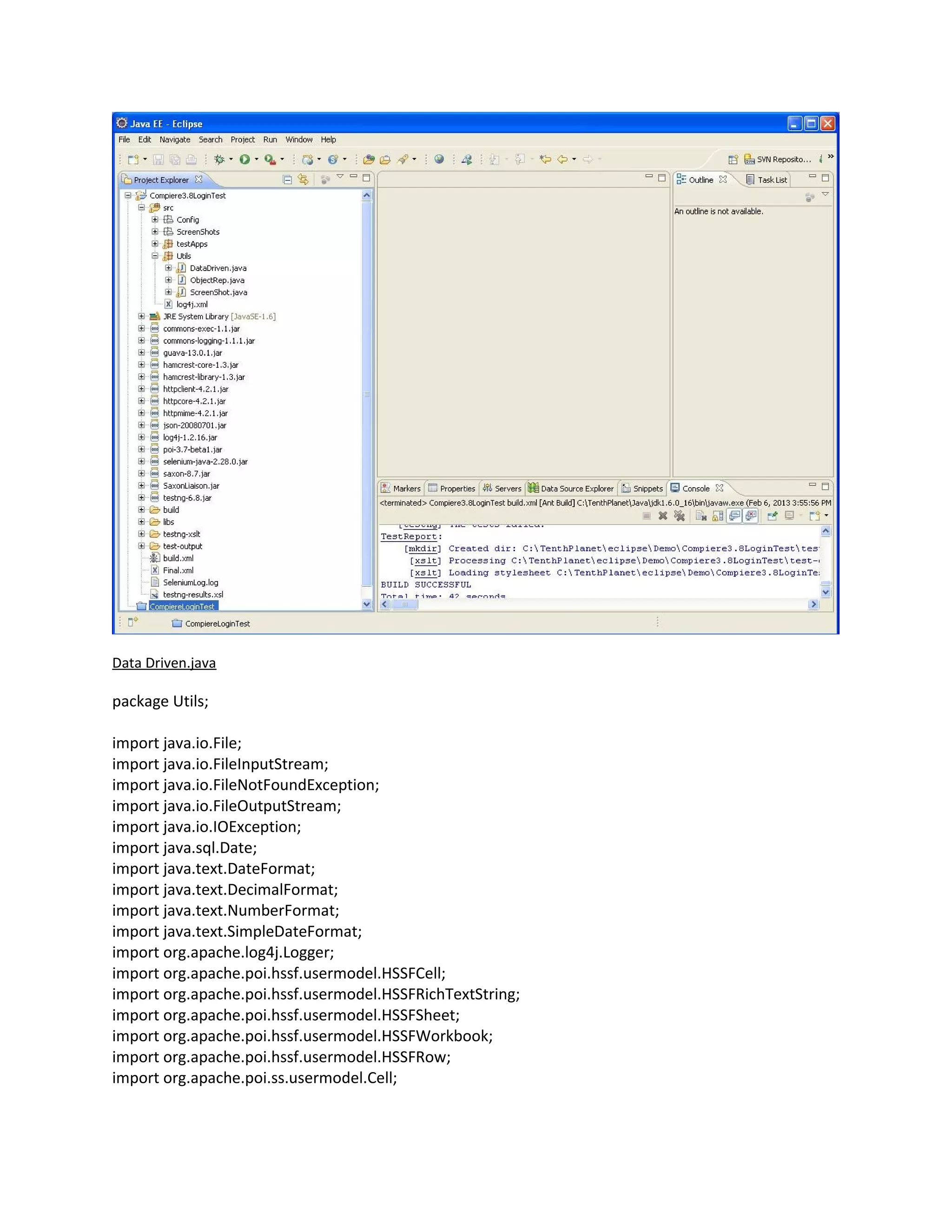
Task: Click the Save All toolbar icon
Action: click(x=175, y=159)
